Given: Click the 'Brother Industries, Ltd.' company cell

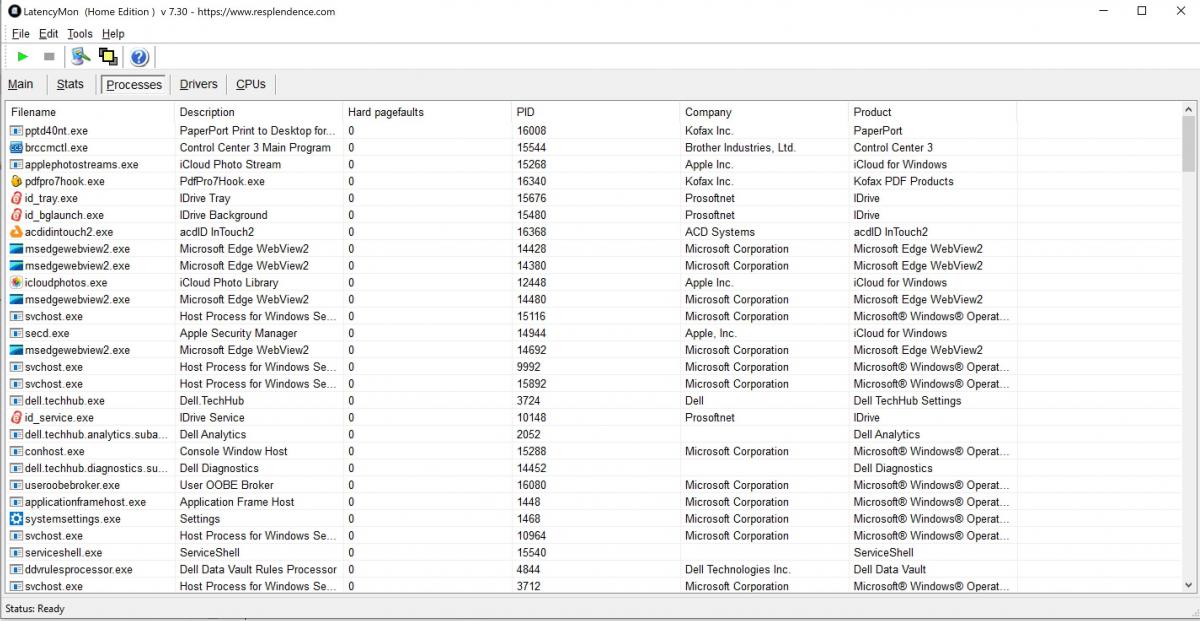Looking at the screenshot, I should (x=740, y=148).
